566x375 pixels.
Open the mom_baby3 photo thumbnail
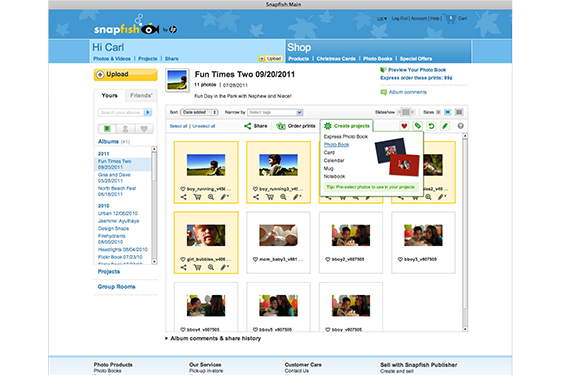[x=278, y=235]
